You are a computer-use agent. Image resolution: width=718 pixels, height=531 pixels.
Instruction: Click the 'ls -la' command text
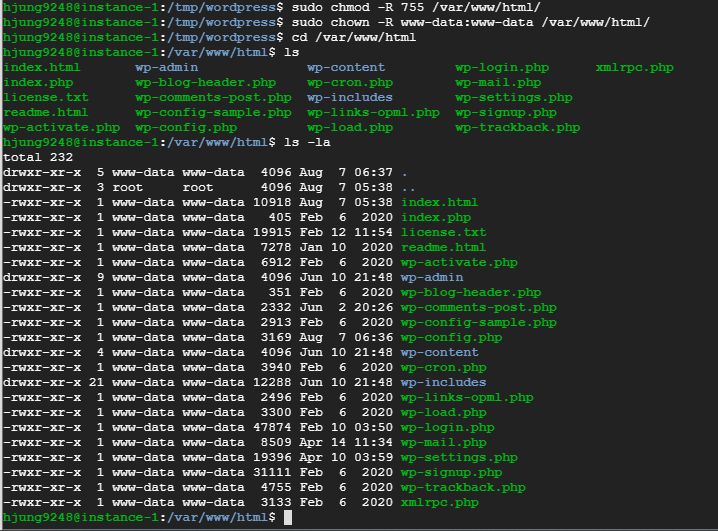(307, 142)
